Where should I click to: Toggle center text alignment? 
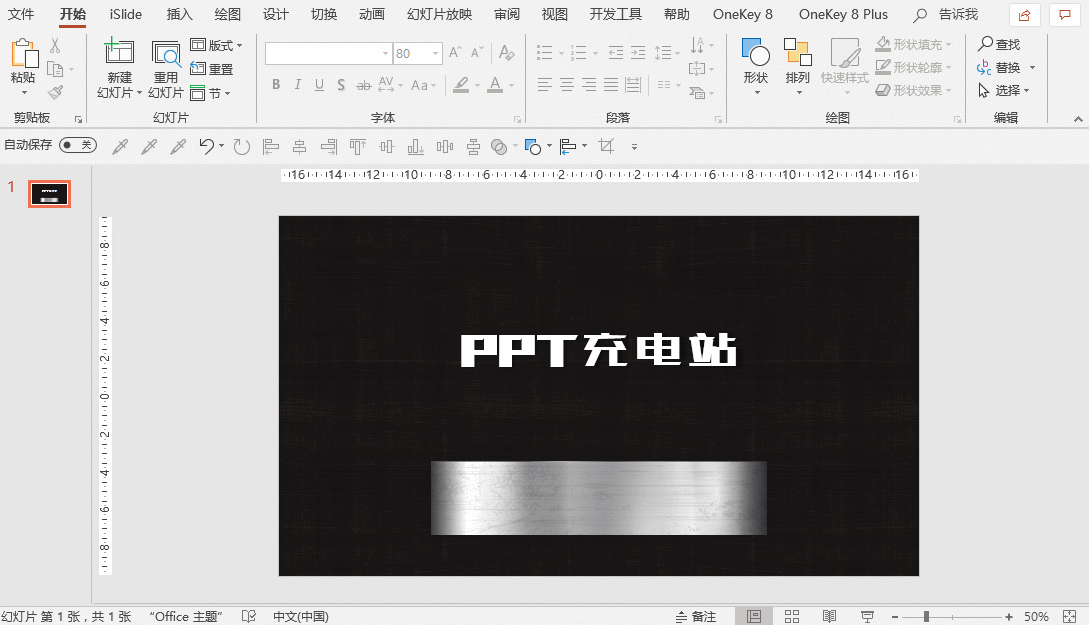pyautogui.click(x=567, y=85)
